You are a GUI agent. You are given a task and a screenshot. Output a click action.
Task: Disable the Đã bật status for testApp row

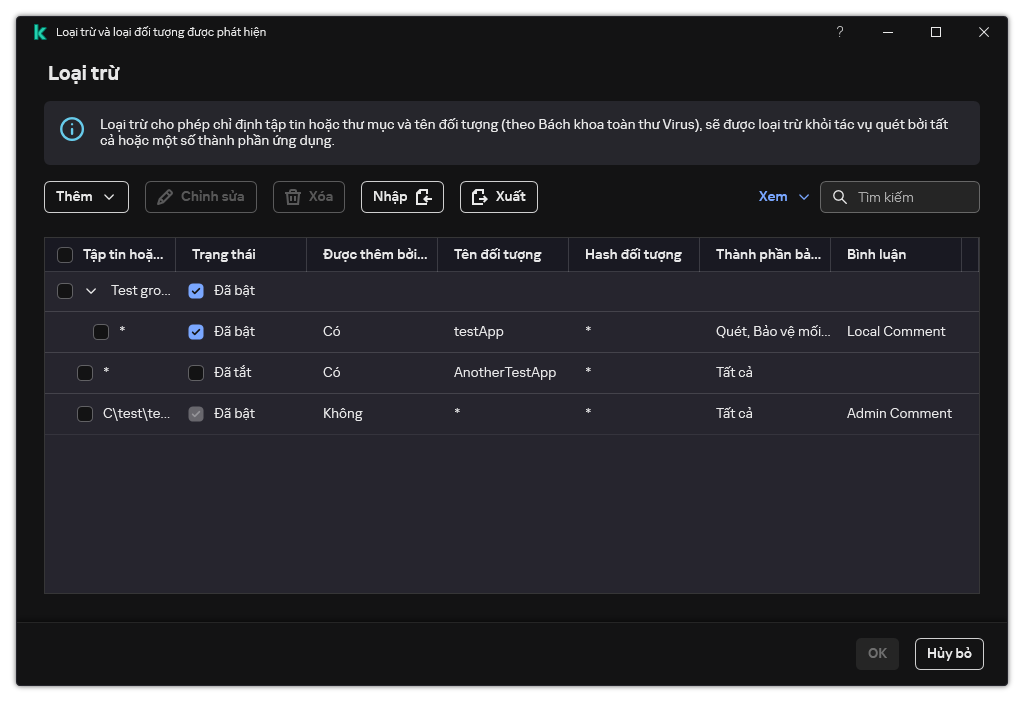pyautogui.click(x=196, y=332)
